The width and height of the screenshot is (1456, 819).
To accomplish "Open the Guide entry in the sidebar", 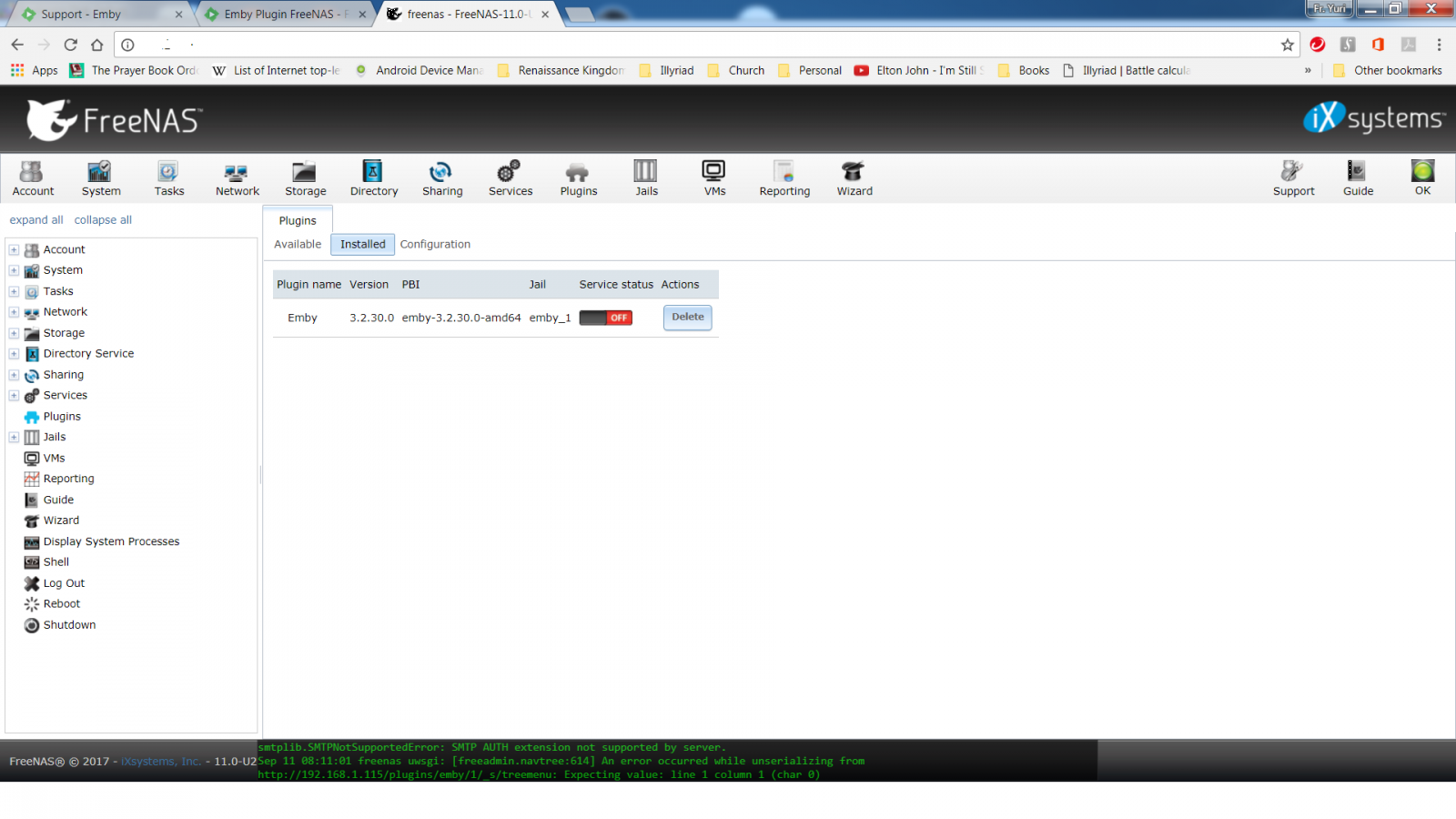I will (x=58, y=500).
